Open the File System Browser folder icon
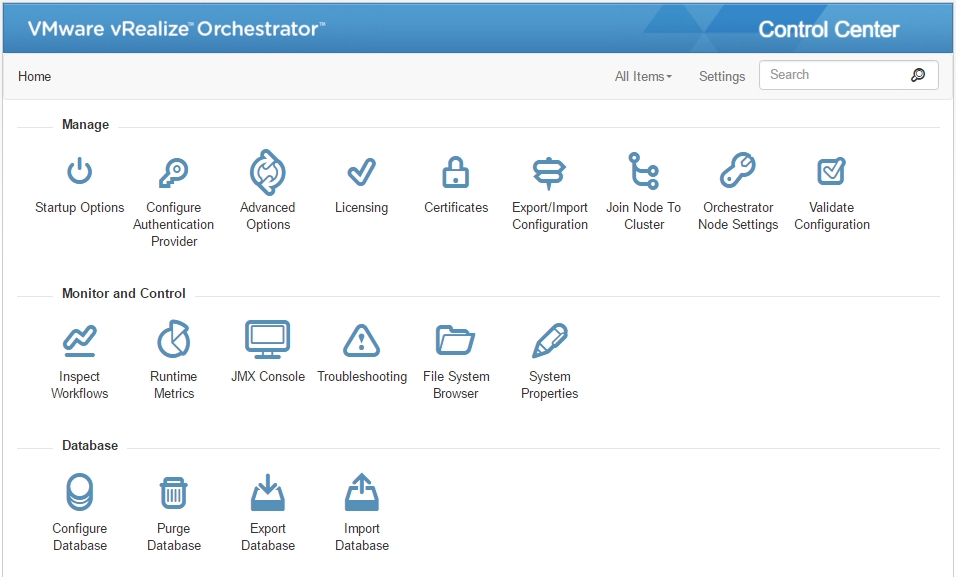This screenshot has width=956, height=577. [455, 340]
